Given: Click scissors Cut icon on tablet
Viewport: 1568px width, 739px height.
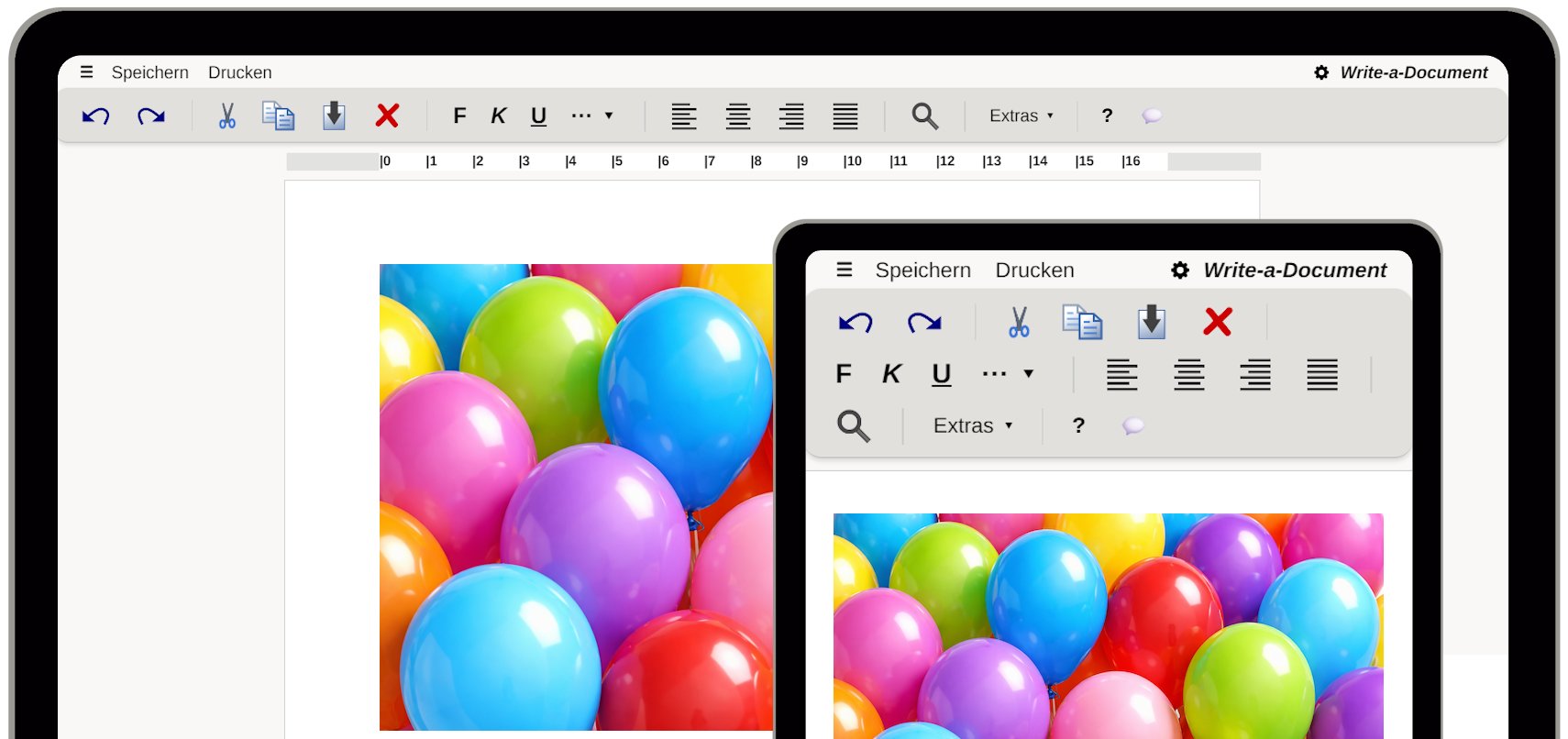Looking at the screenshot, I should 1019,322.
